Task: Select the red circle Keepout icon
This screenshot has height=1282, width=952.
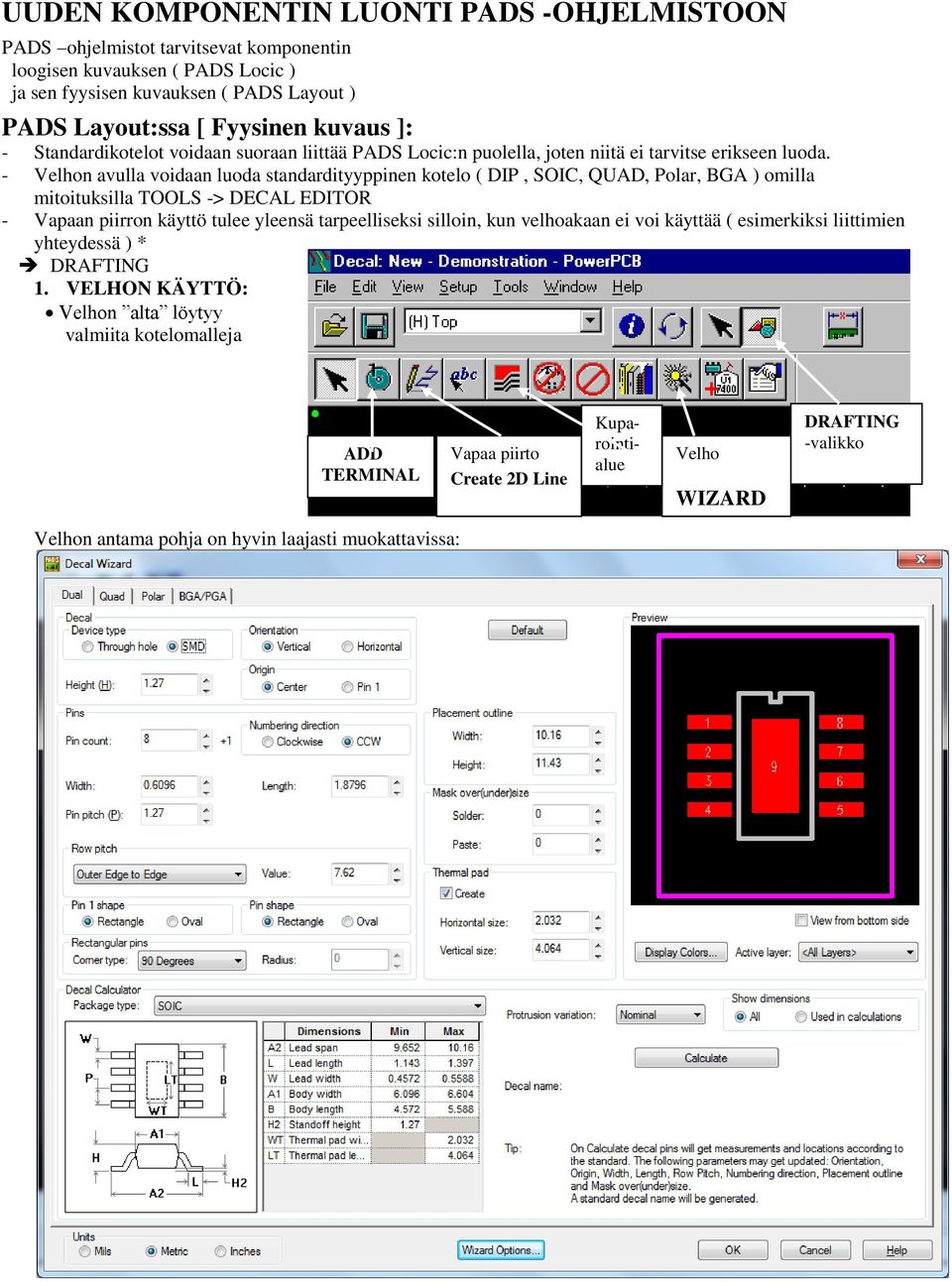Action: 593,378
